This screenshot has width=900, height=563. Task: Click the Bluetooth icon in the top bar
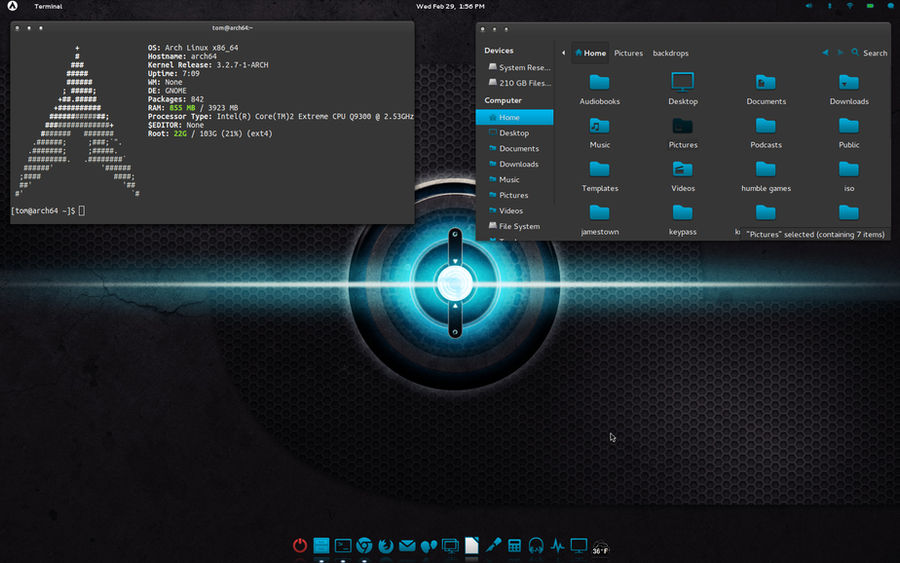point(829,6)
